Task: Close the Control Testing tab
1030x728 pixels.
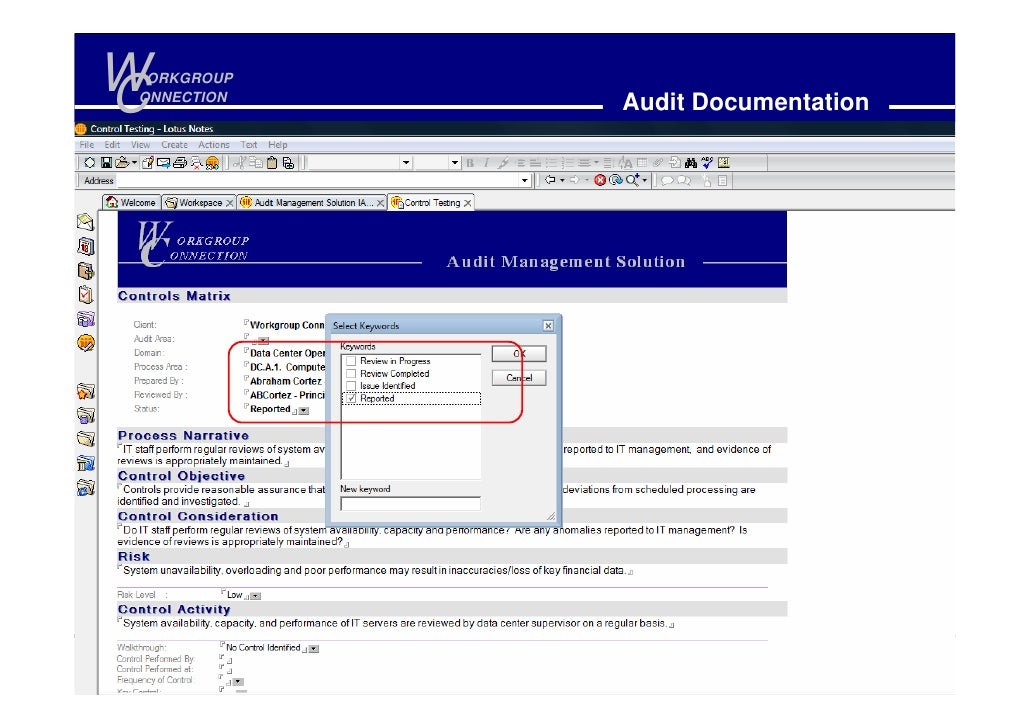Action: pyautogui.click(x=467, y=203)
